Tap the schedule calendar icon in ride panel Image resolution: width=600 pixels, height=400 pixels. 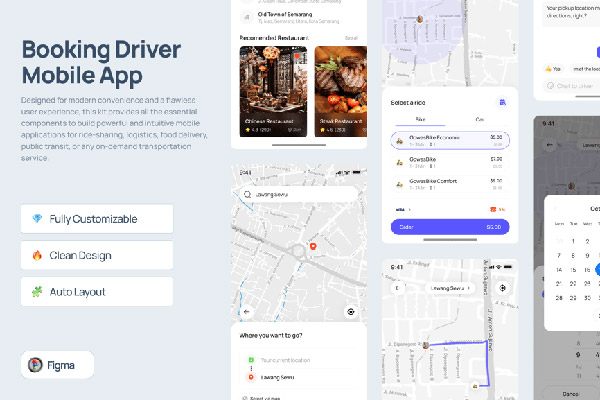(501, 103)
